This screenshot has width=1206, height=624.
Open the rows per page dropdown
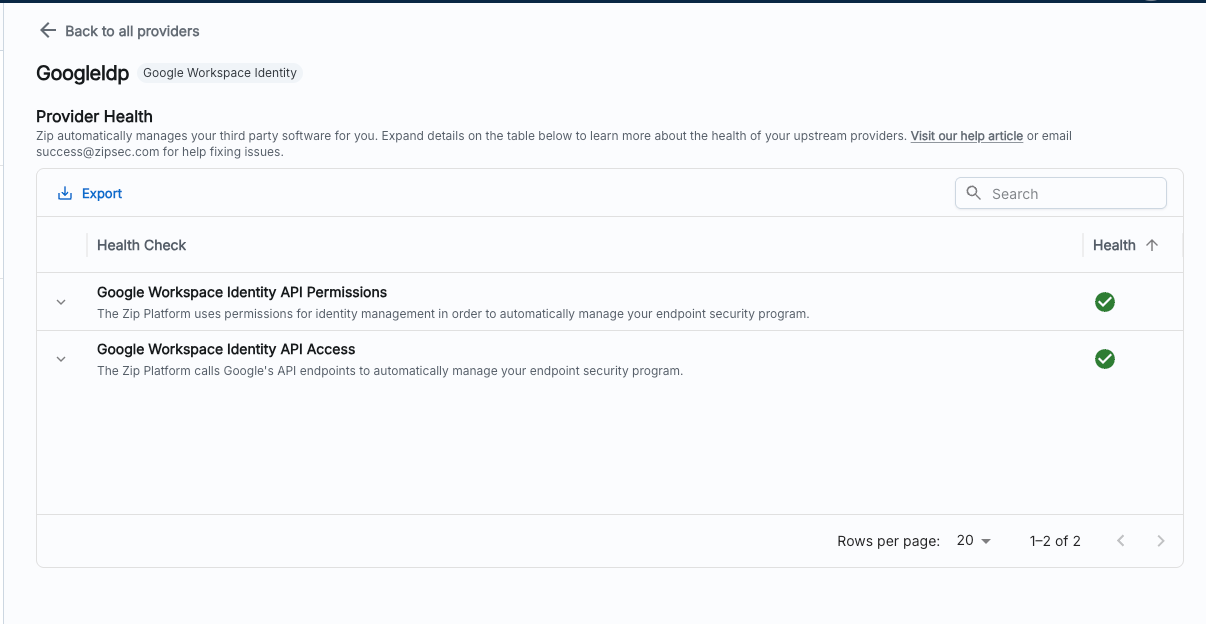[x=973, y=541]
